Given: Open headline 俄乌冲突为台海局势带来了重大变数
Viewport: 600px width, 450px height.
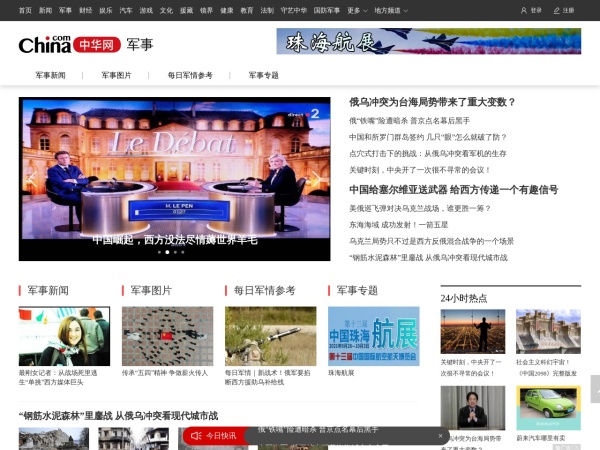Looking at the screenshot, I should click(432, 102).
